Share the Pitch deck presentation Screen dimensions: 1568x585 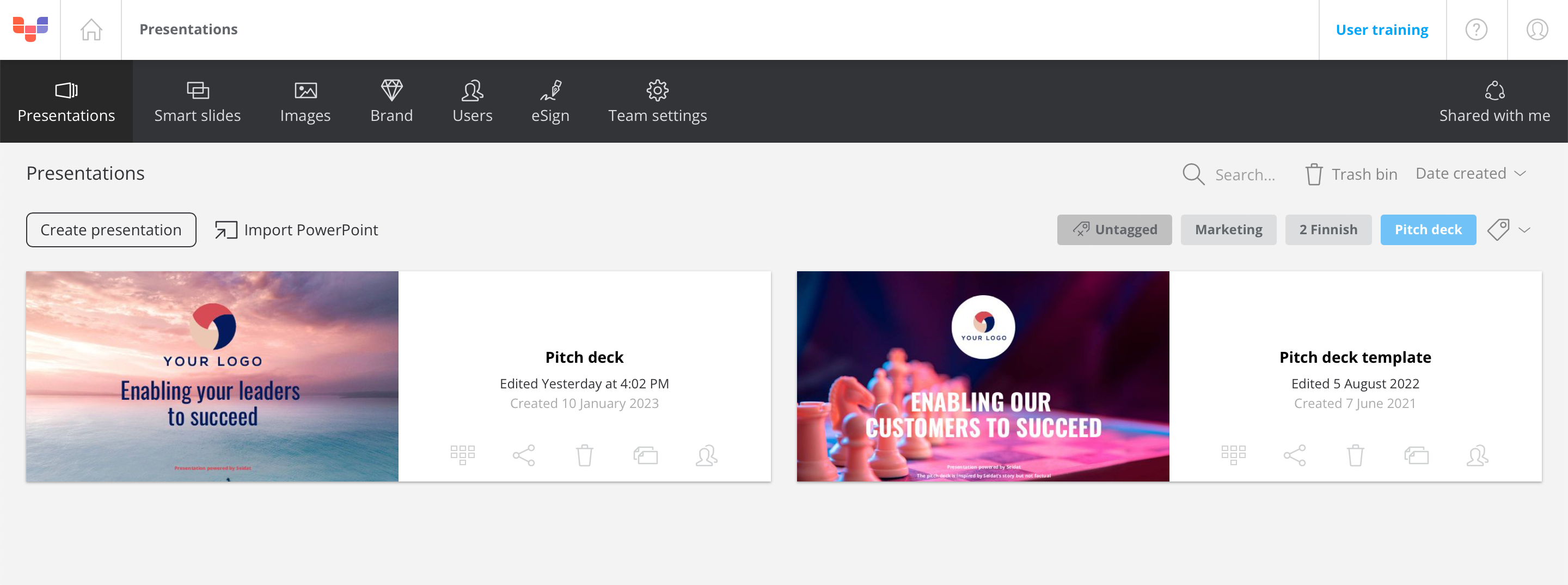point(524,455)
